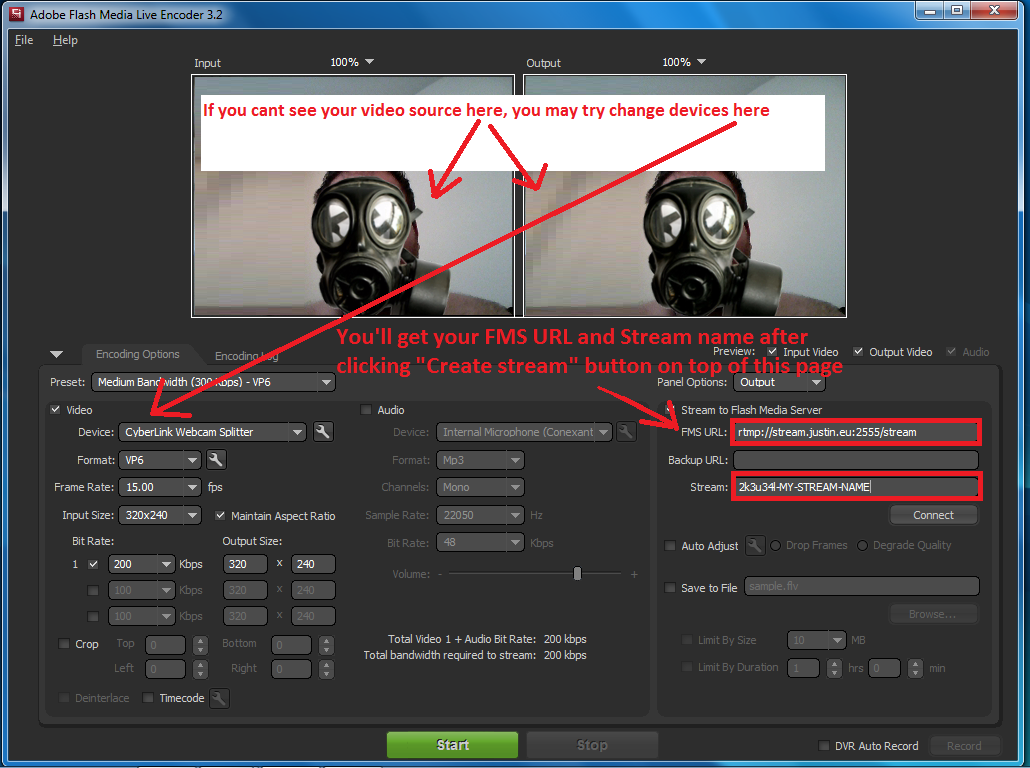This screenshot has height=768, width=1030.
Task: Open Timecode settings wrench
Action: (x=219, y=698)
